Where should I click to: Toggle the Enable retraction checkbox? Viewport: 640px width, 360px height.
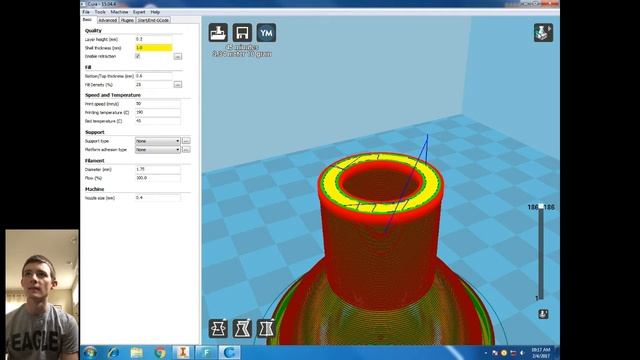tap(138, 56)
